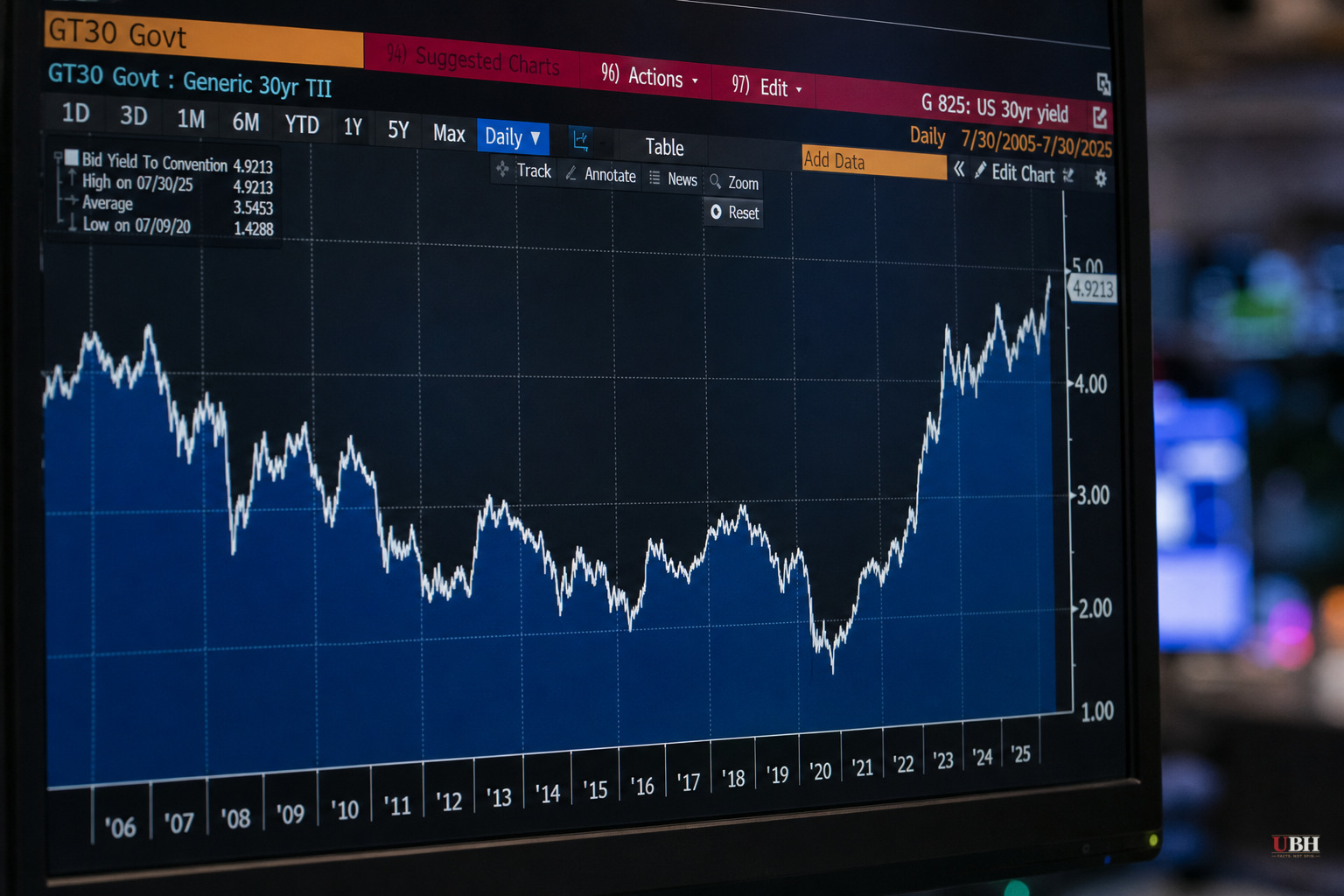Select the YTD range tab

[x=302, y=124]
